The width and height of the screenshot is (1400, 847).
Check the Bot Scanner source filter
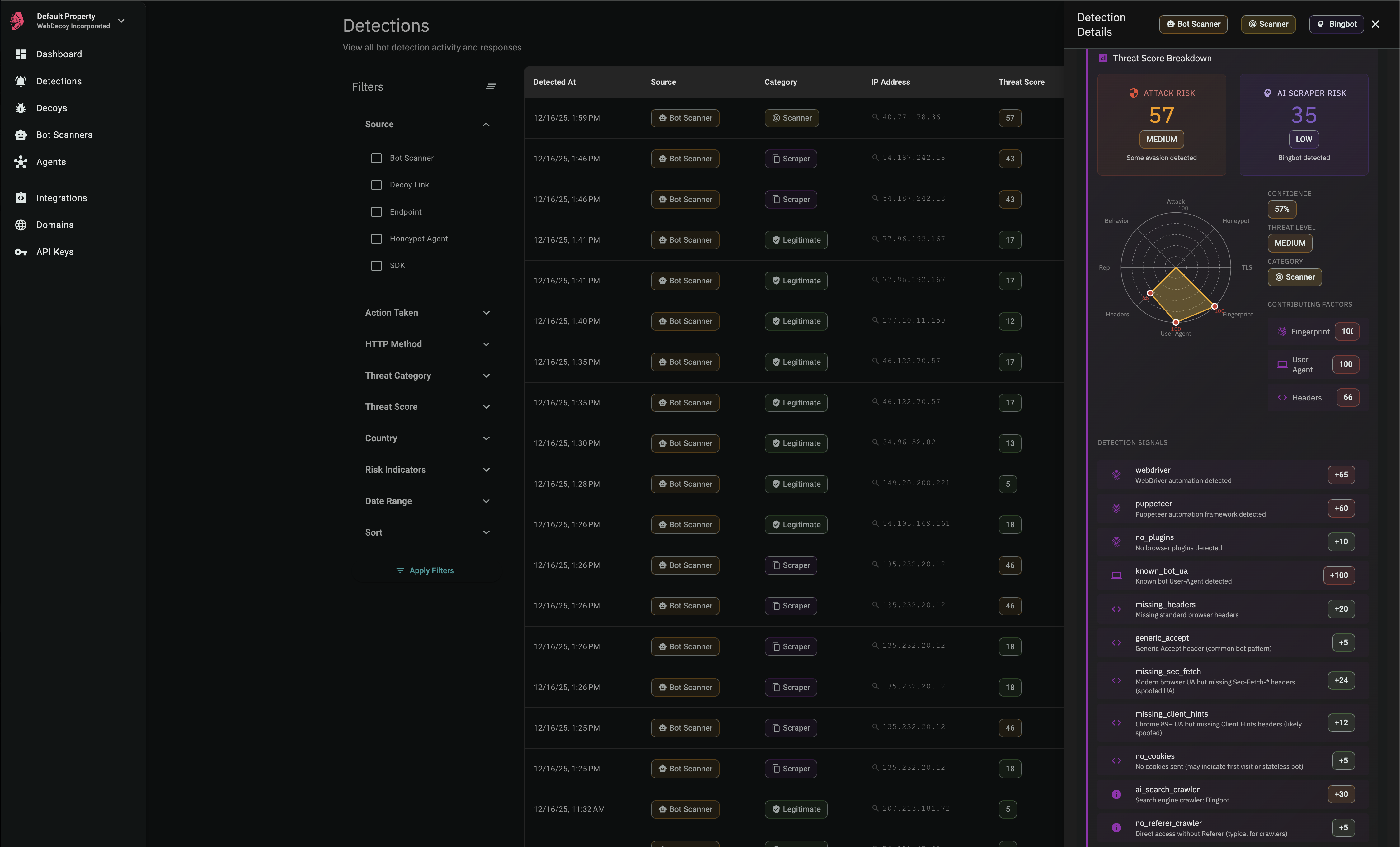[376, 158]
